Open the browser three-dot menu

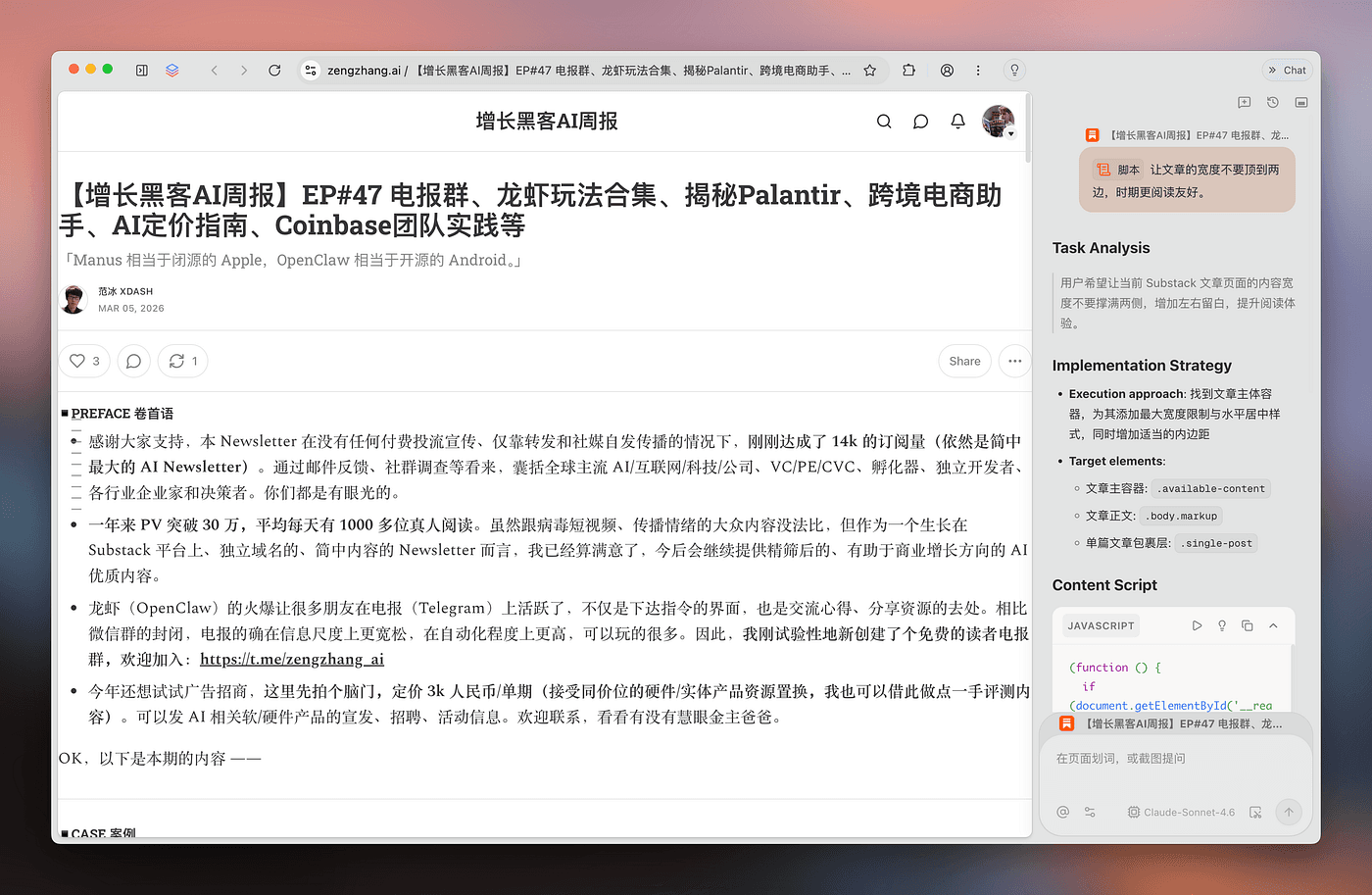(978, 71)
